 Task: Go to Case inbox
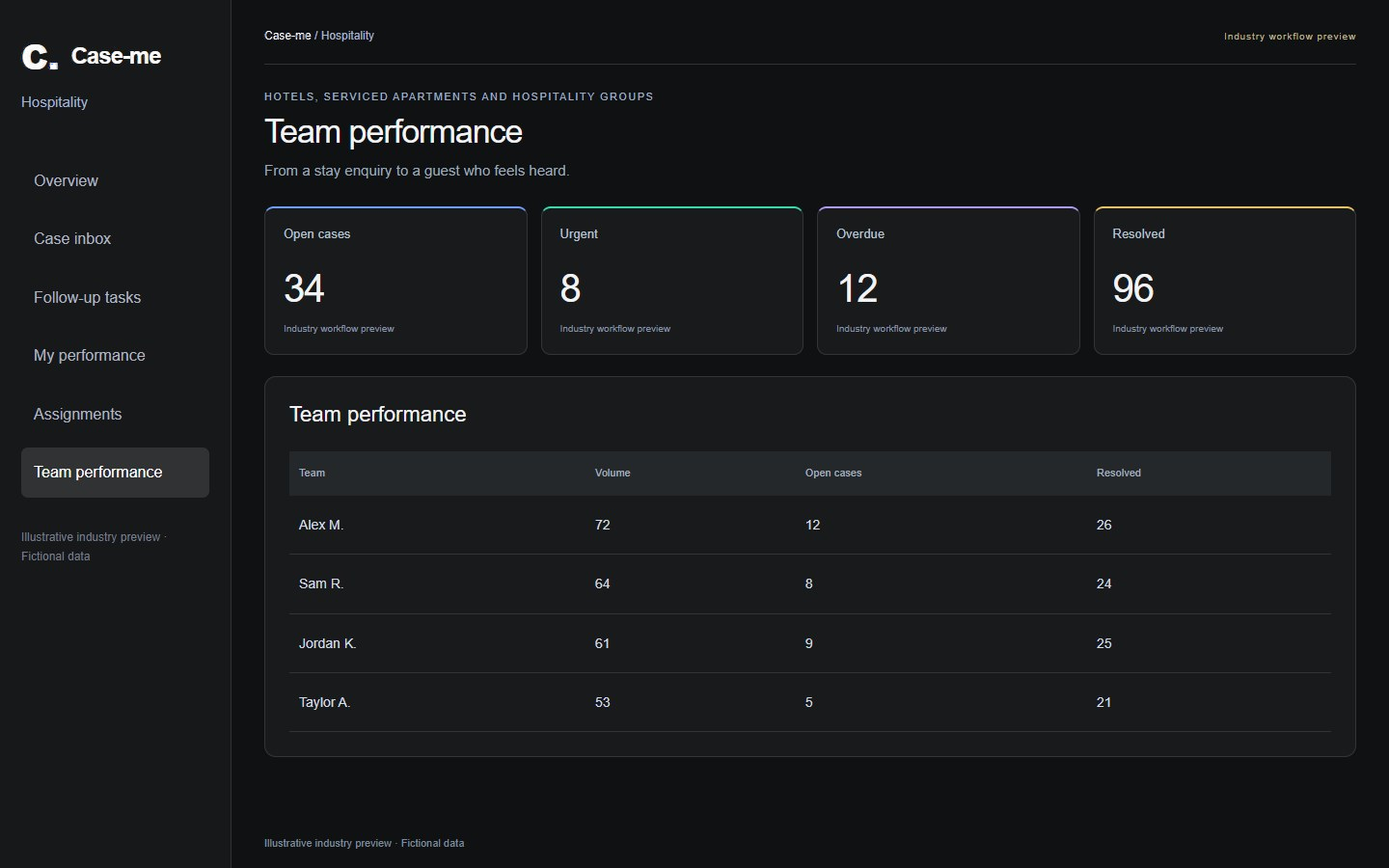(115, 238)
